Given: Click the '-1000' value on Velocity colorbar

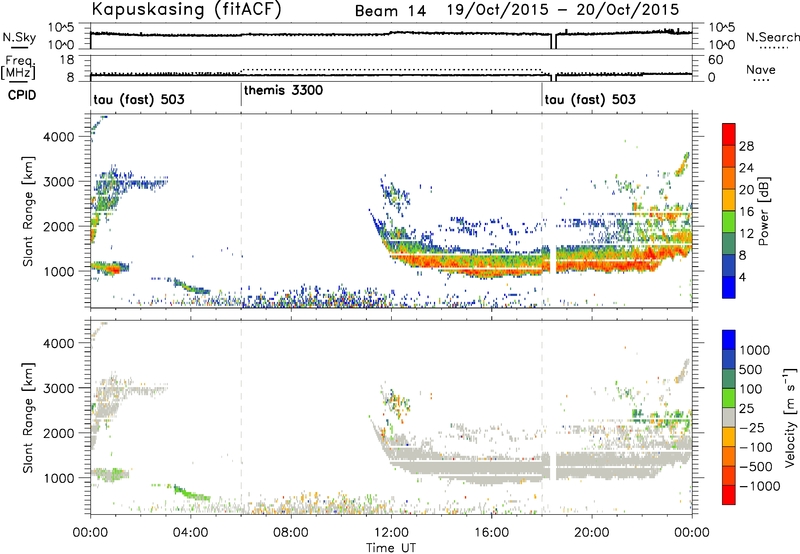Looking at the screenshot, I should coord(760,486).
